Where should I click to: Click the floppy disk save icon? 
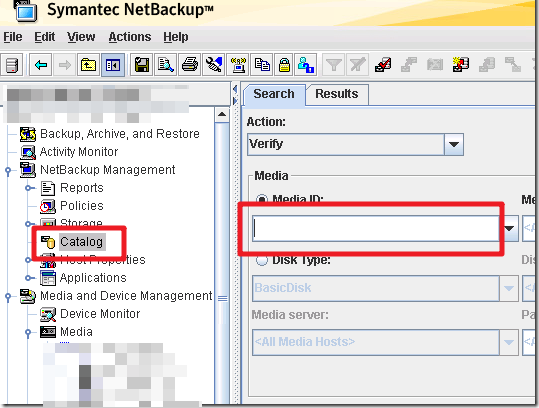coord(142,65)
